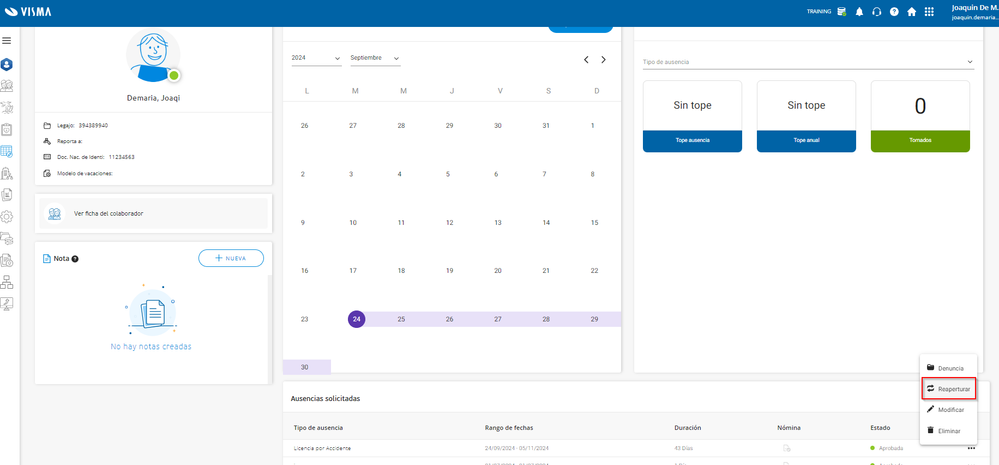
Task: Click the Visma logo
Action: click(x=28, y=11)
